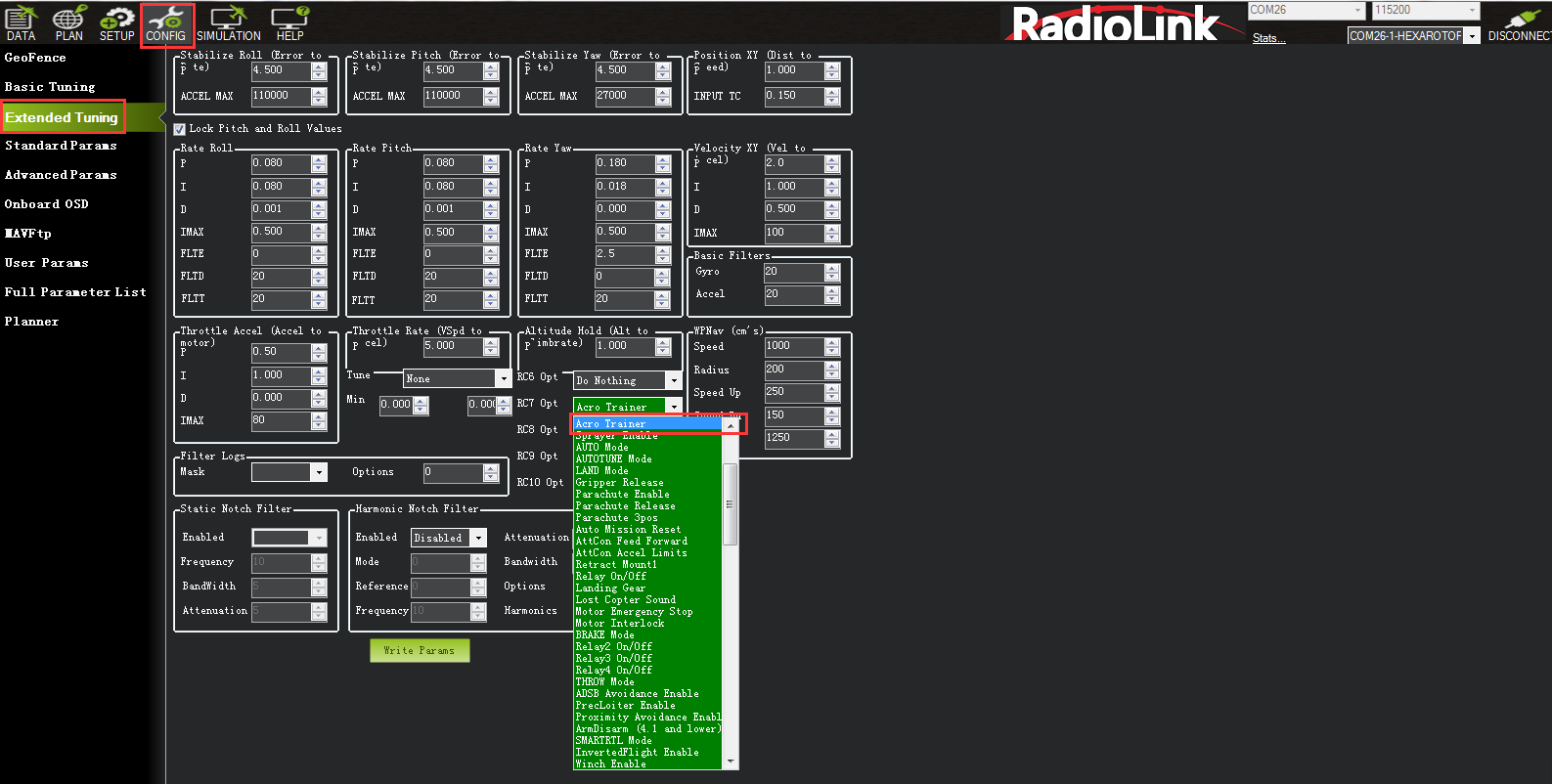Open the SIMULATION monitor icon

tap(228, 23)
